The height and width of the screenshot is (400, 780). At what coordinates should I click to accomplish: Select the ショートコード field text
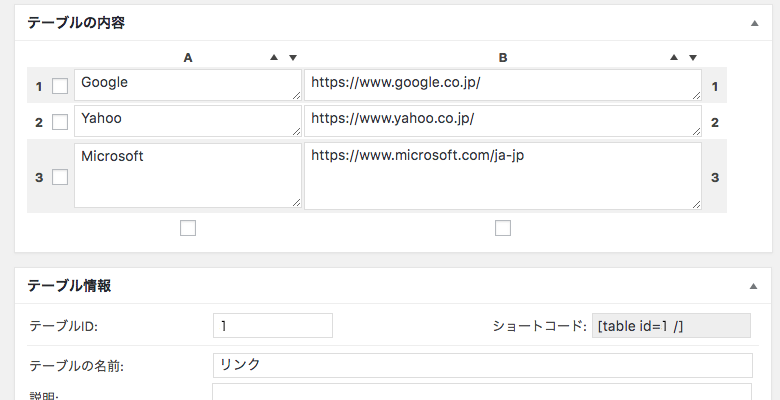(x=671, y=325)
